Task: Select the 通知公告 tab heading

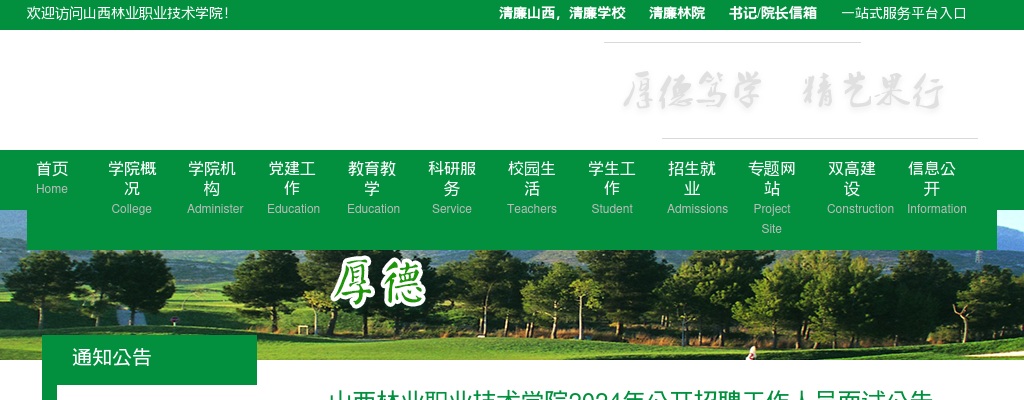Action: pos(112,358)
